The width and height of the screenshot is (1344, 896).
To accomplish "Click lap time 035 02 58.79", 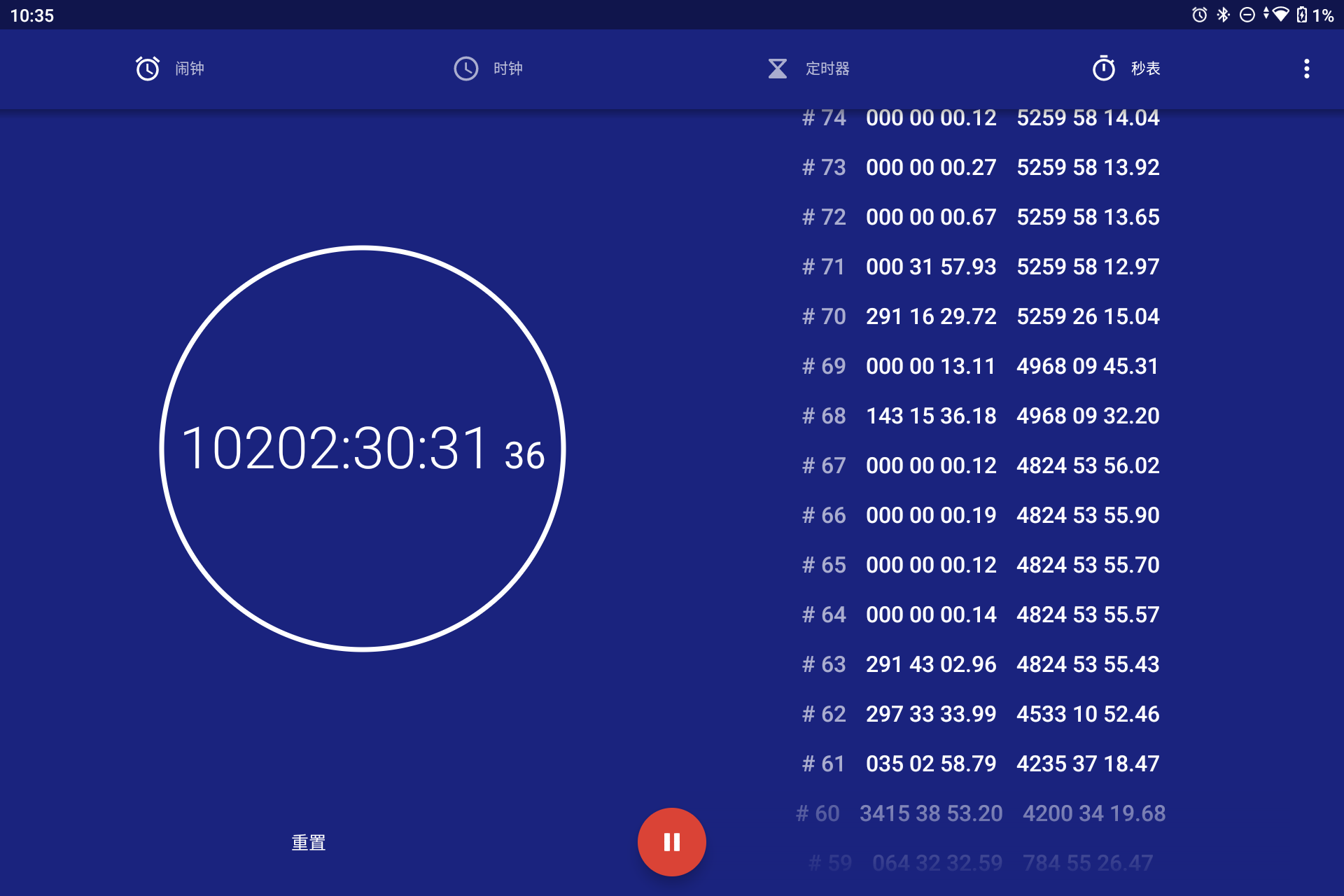I will (x=931, y=764).
